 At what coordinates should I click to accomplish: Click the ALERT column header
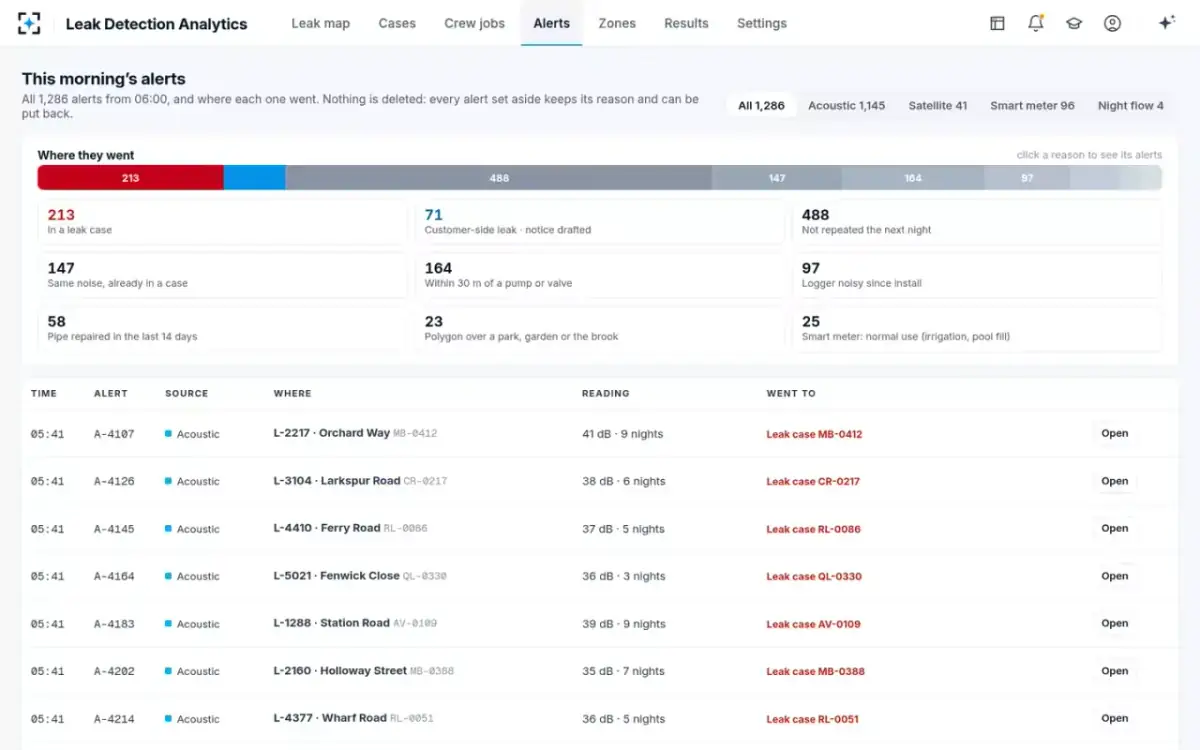pyautogui.click(x=111, y=394)
